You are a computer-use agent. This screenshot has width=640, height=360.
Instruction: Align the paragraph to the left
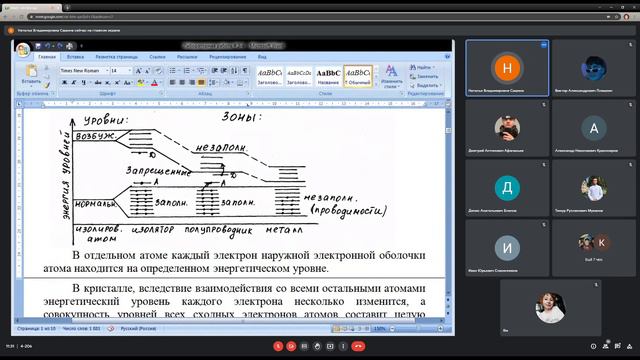click(173, 82)
